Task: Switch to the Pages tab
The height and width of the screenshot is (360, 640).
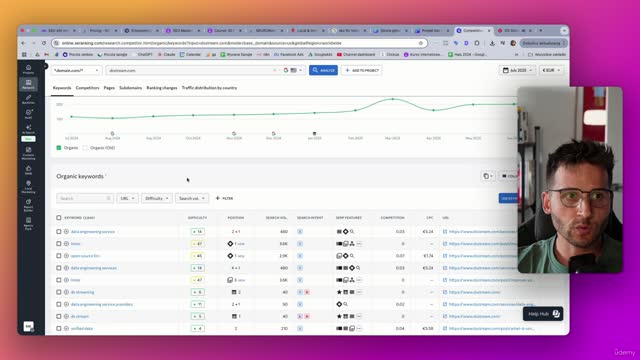Action: coord(109,88)
